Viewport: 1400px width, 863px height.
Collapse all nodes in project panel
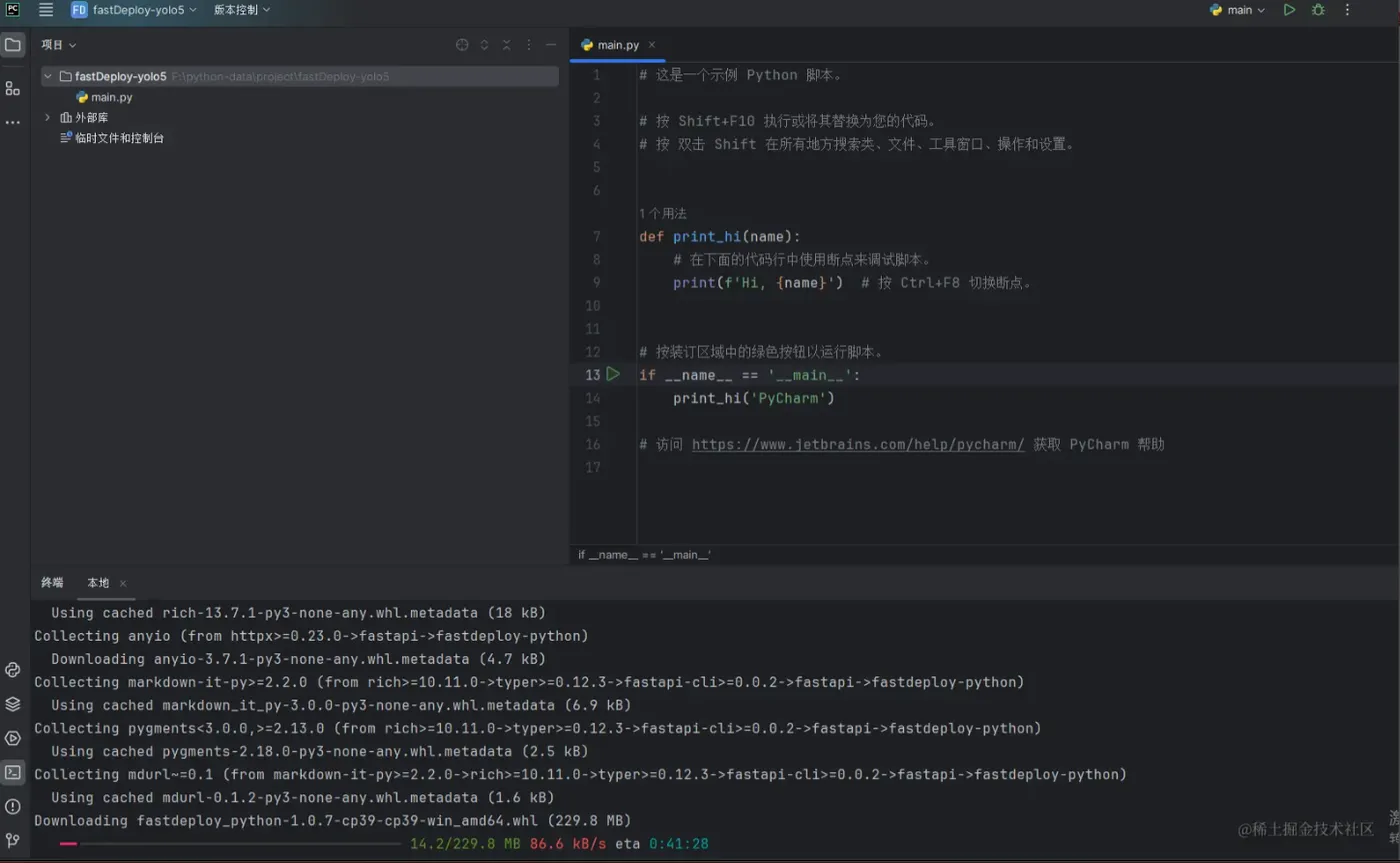507,45
